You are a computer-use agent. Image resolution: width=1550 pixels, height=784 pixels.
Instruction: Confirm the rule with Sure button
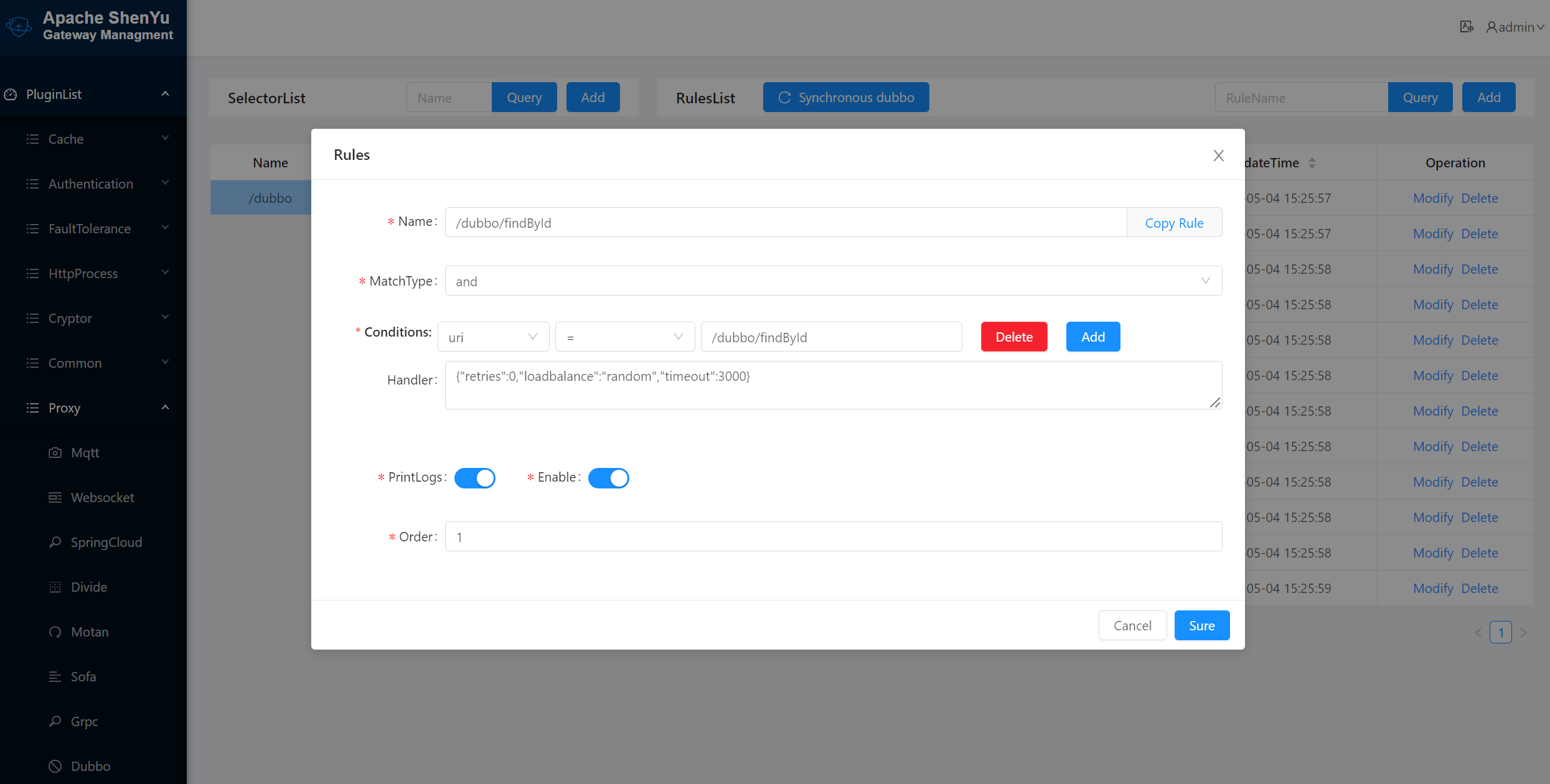1201,625
